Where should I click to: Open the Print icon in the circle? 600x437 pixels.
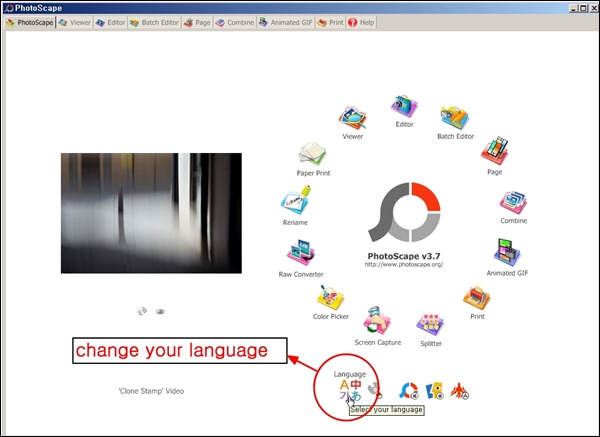tap(477, 298)
